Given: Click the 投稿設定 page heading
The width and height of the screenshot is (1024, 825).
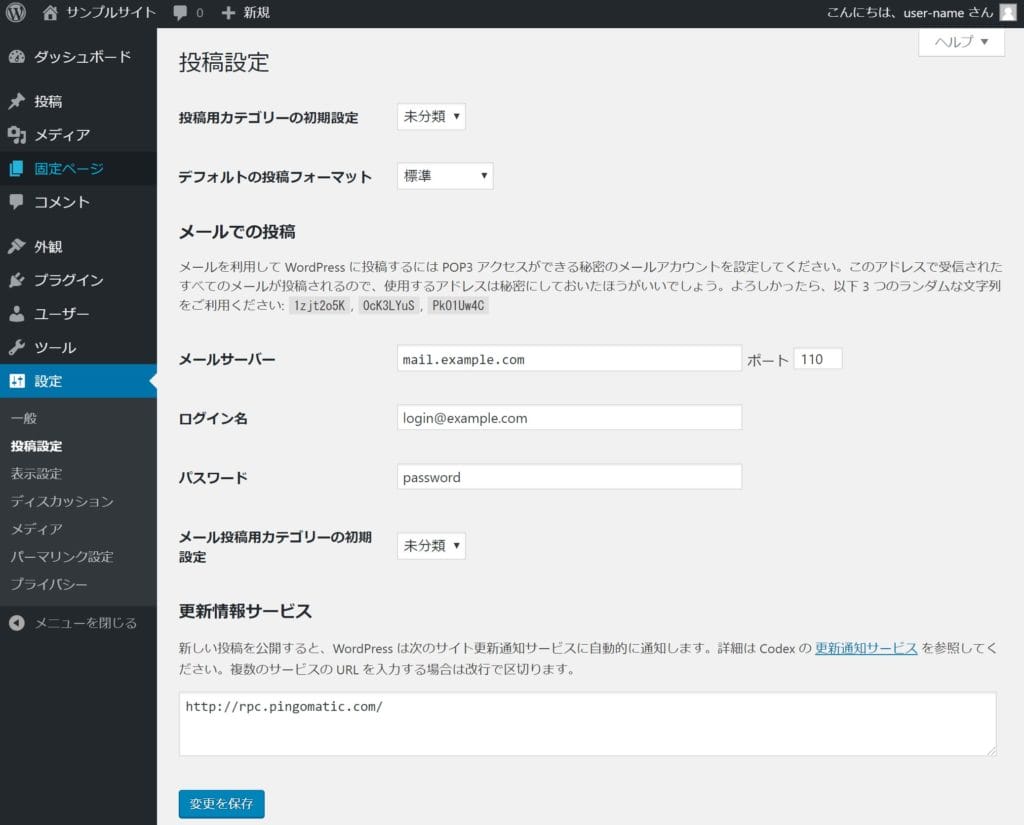Looking at the screenshot, I should pos(224,63).
